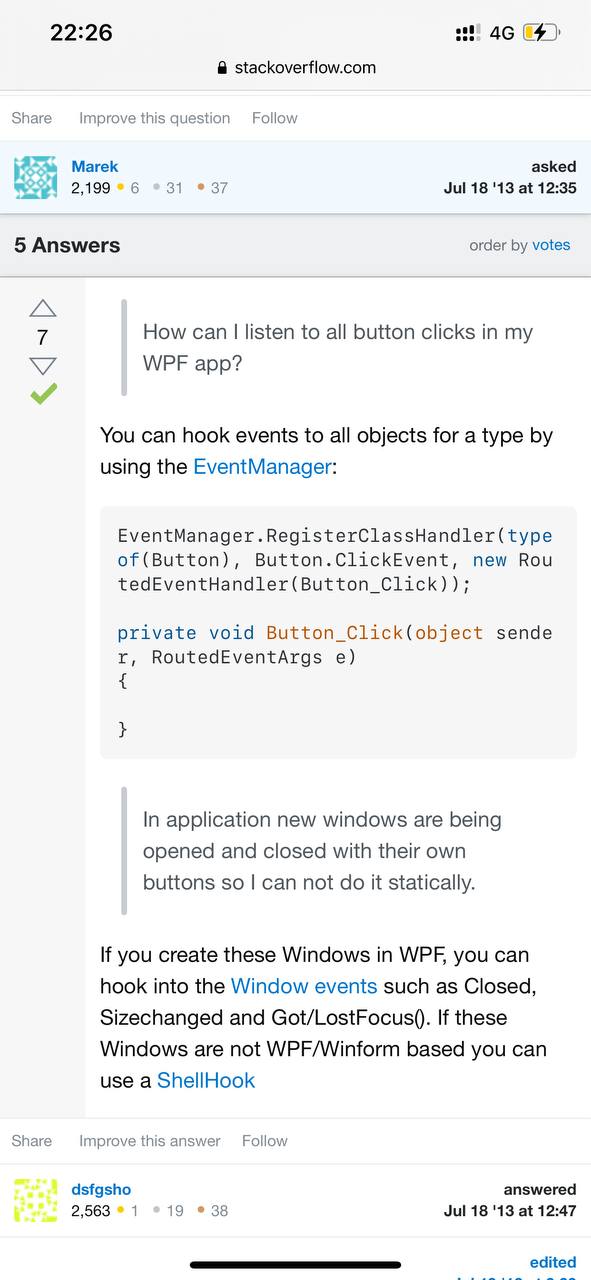Open the edited revision history link
591x1280 pixels.
(553, 1262)
